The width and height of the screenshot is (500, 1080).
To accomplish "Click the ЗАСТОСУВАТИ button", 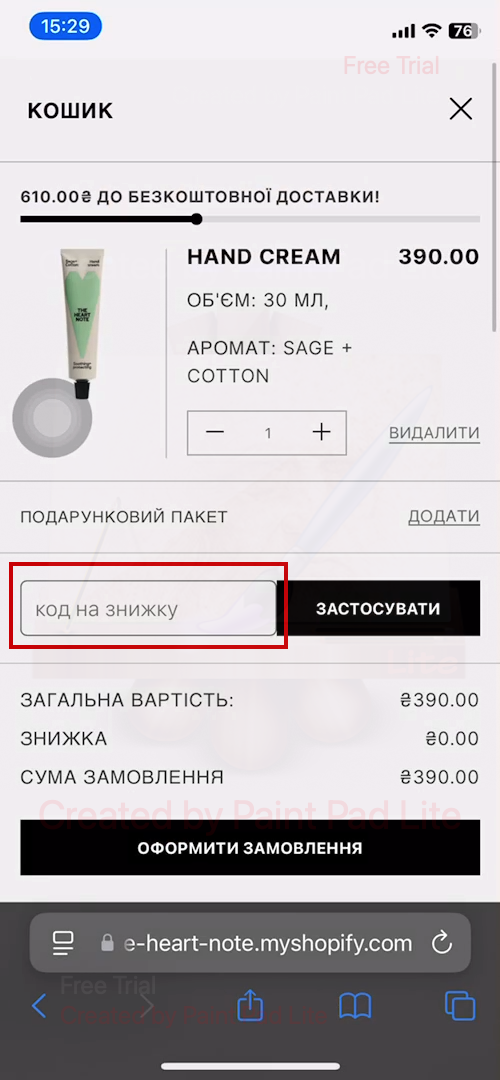I will click(x=378, y=608).
